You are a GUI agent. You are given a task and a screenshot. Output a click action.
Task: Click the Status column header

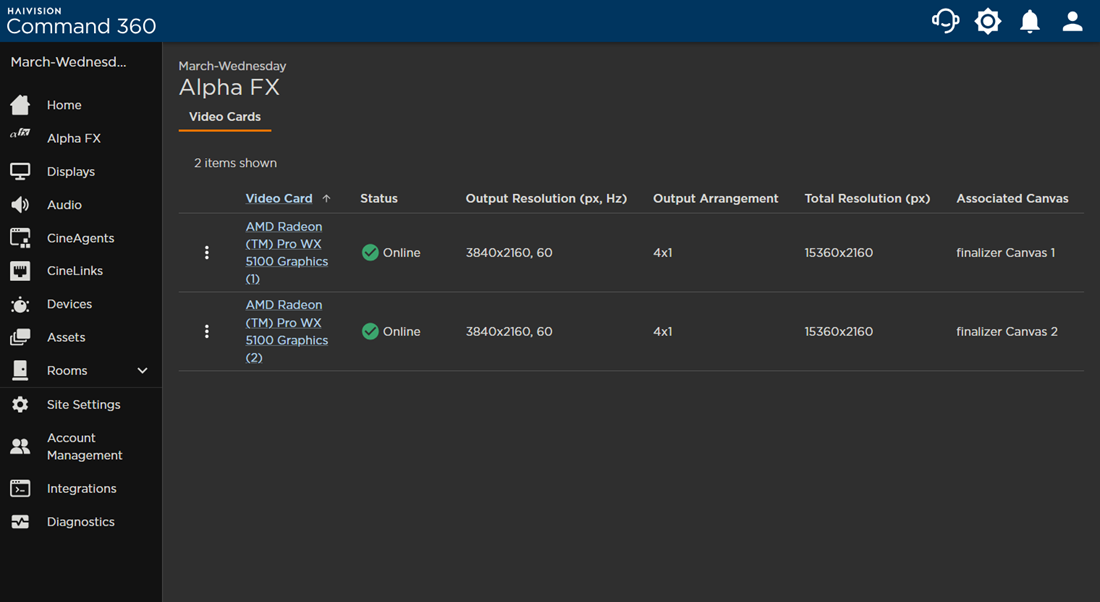[379, 199]
